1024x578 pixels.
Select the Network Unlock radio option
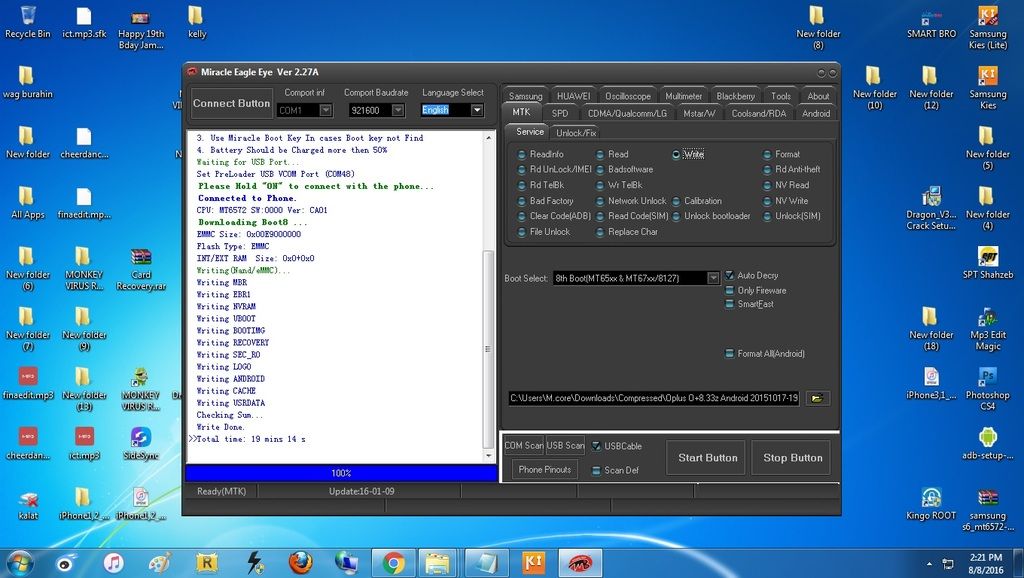pyautogui.click(x=632, y=201)
